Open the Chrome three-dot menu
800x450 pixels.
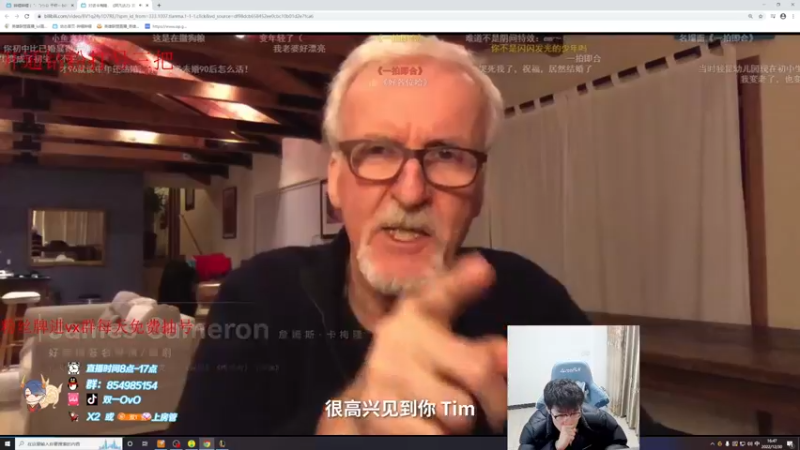[x=793, y=16]
